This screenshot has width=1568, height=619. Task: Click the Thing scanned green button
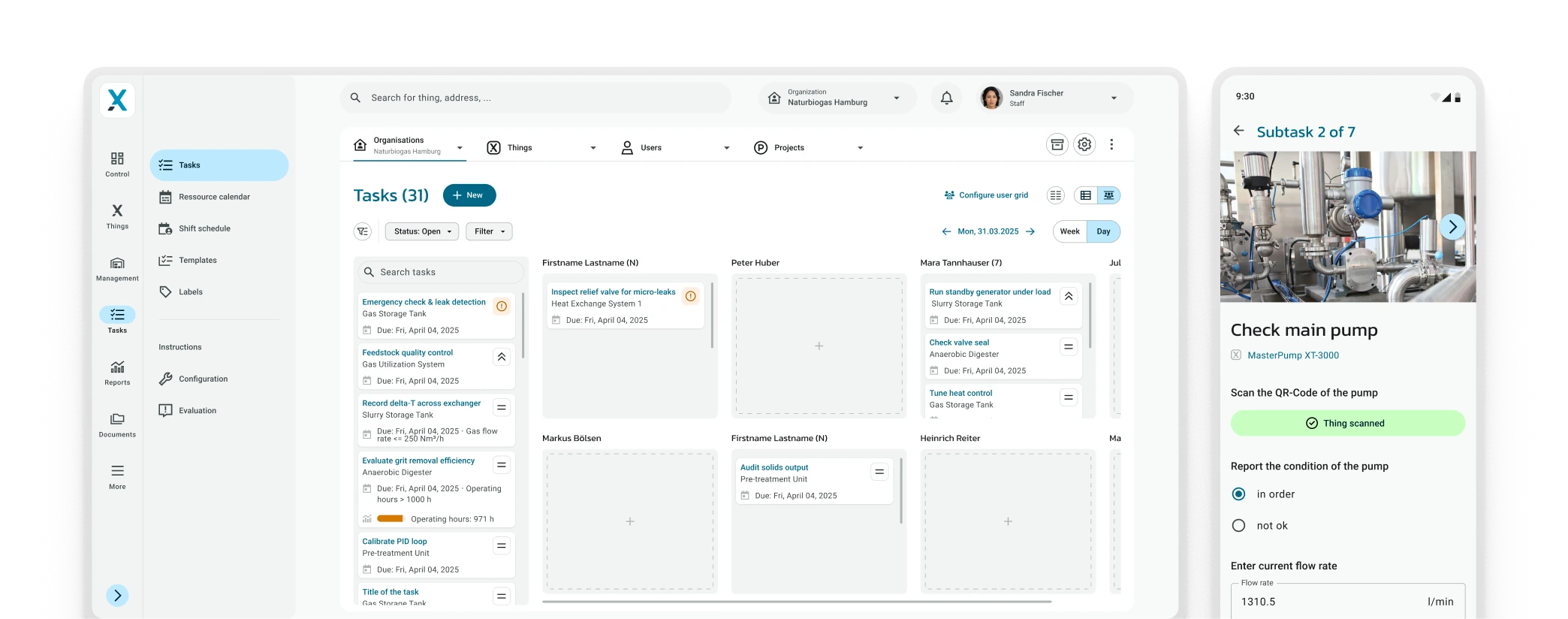coord(1348,423)
